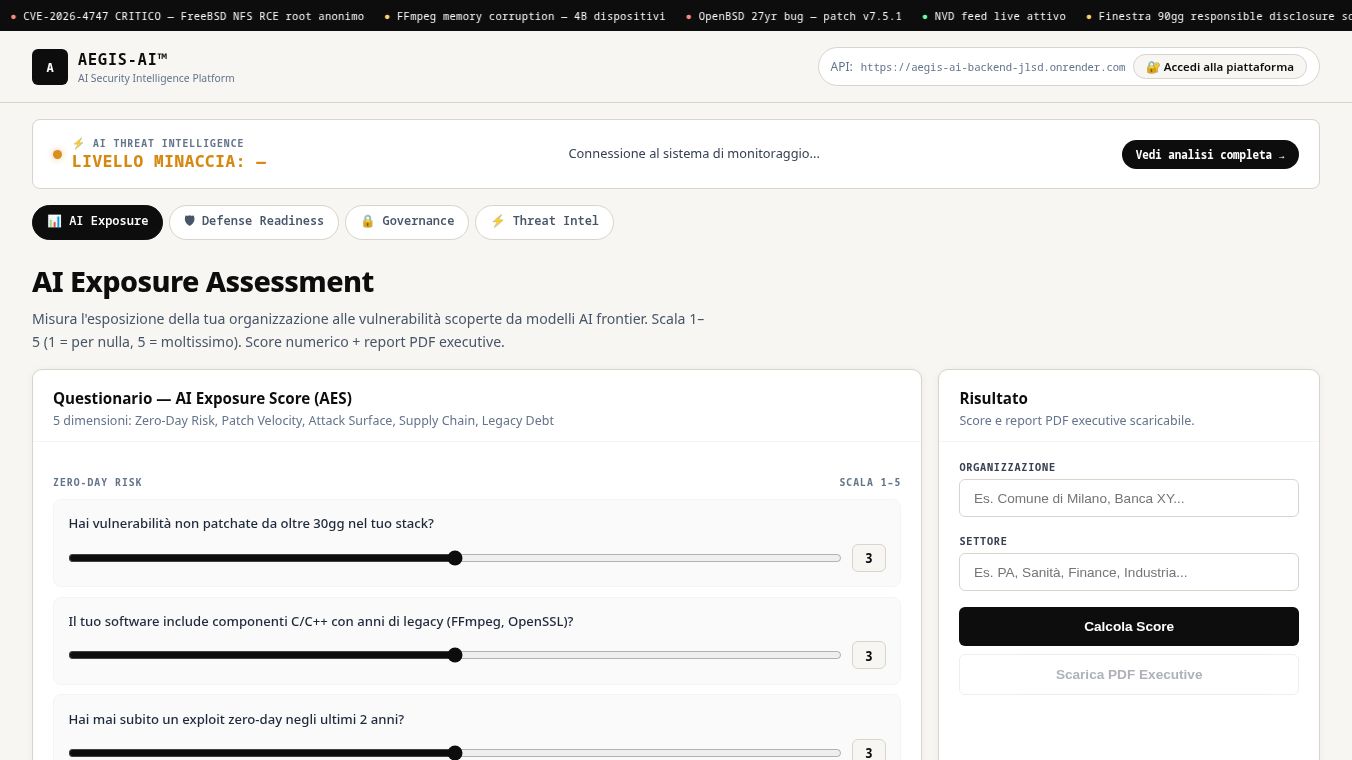Click the C/C++ legacy components slider handle

click(455, 655)
